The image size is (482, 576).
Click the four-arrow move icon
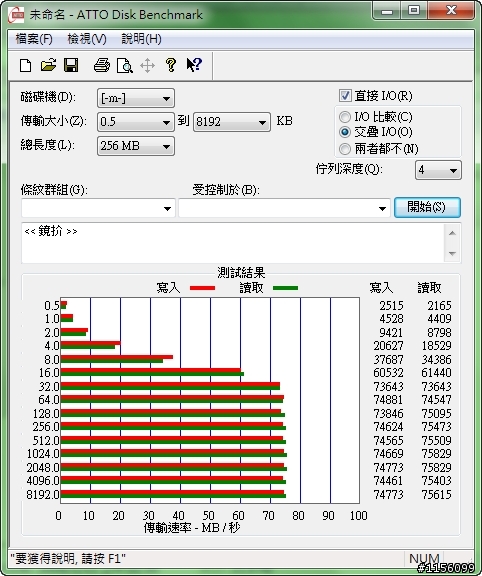point(147,66)
